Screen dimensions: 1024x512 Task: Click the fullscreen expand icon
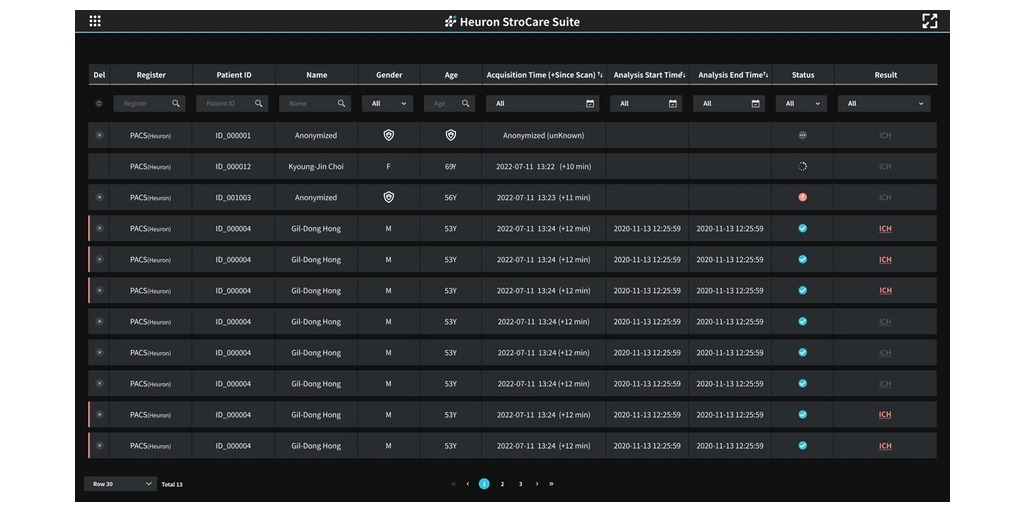[929, 21]
